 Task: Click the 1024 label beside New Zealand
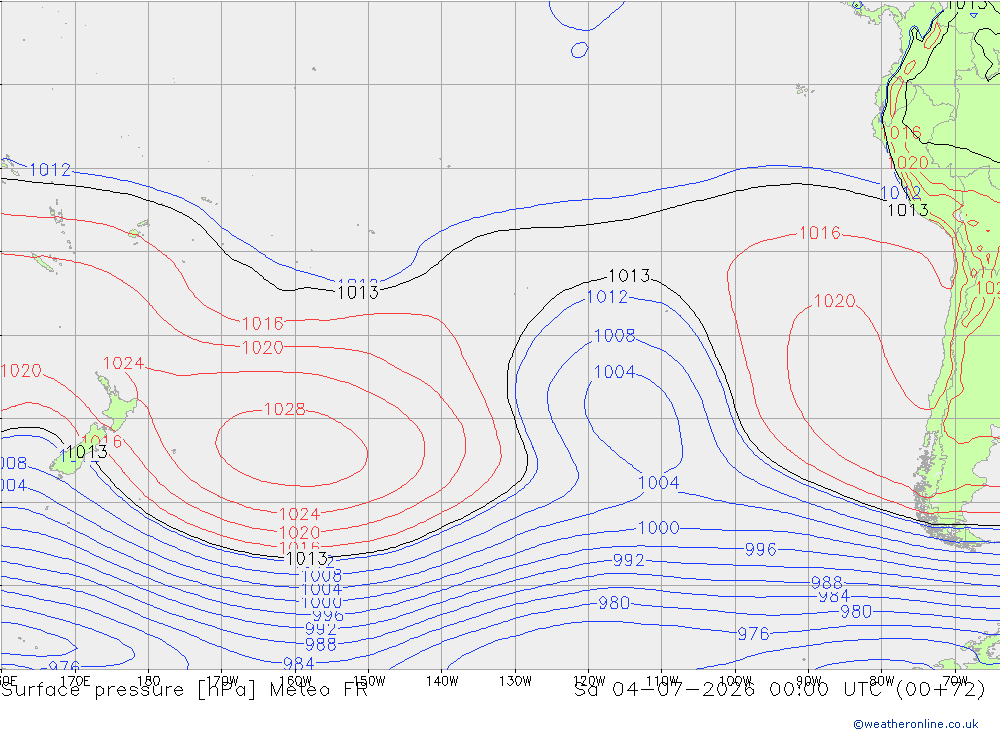pos(123,364)
